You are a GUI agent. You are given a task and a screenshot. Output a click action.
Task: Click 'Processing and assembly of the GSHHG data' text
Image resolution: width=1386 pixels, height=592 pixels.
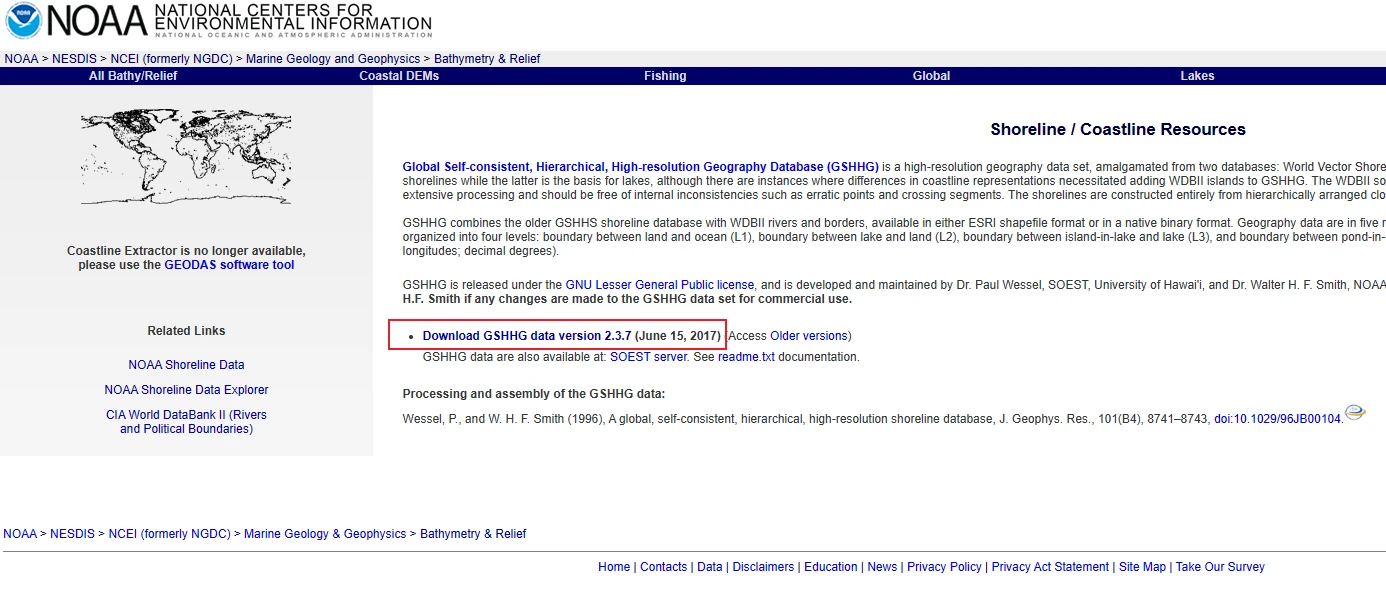click(533, 394)
